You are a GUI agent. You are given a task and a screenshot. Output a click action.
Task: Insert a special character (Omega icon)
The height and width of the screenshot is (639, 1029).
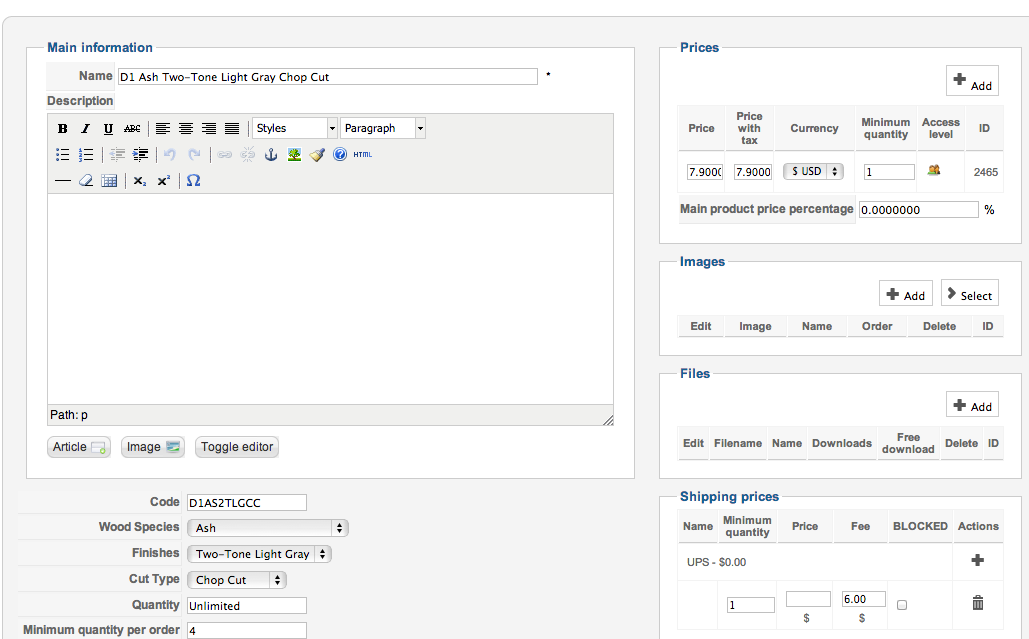194,181
